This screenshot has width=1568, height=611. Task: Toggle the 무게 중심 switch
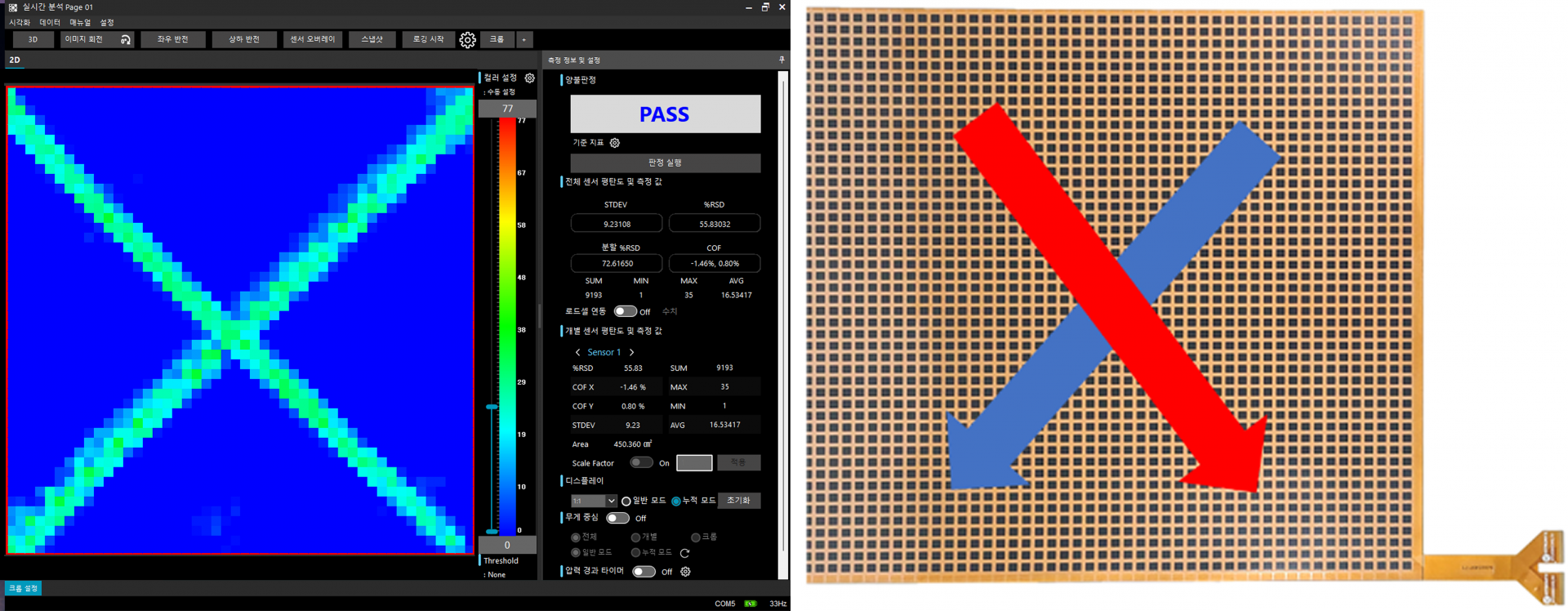pos(617,518)
